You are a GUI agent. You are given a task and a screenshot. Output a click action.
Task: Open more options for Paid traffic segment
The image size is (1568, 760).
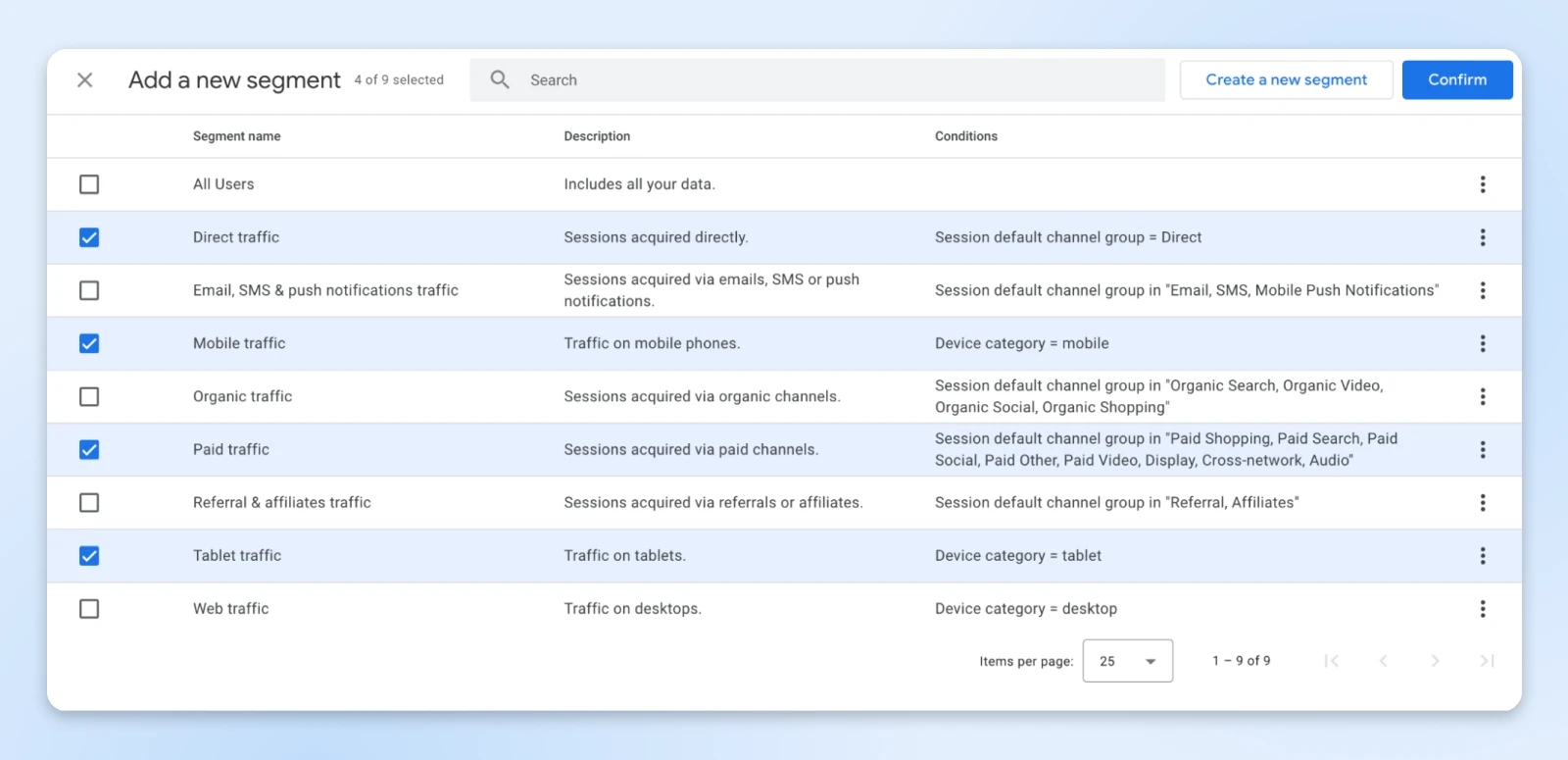[x=1482, y=449]
